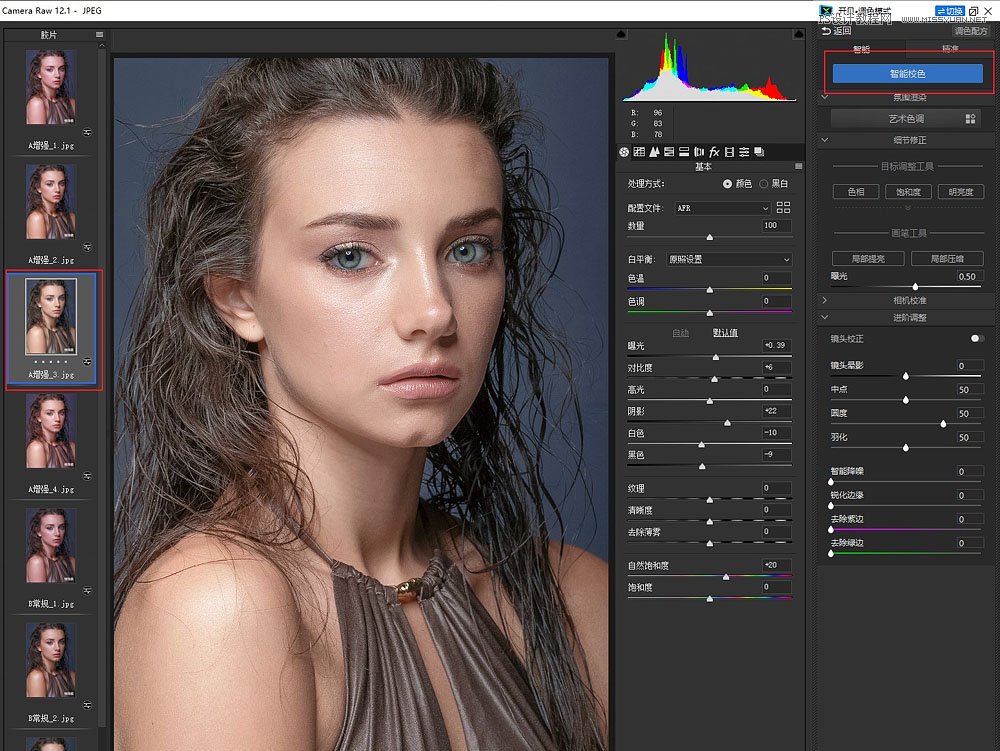Click the 艺术色调 art tone button
The width and height of the screenshot is (1000, 751).
click(906, 119)
